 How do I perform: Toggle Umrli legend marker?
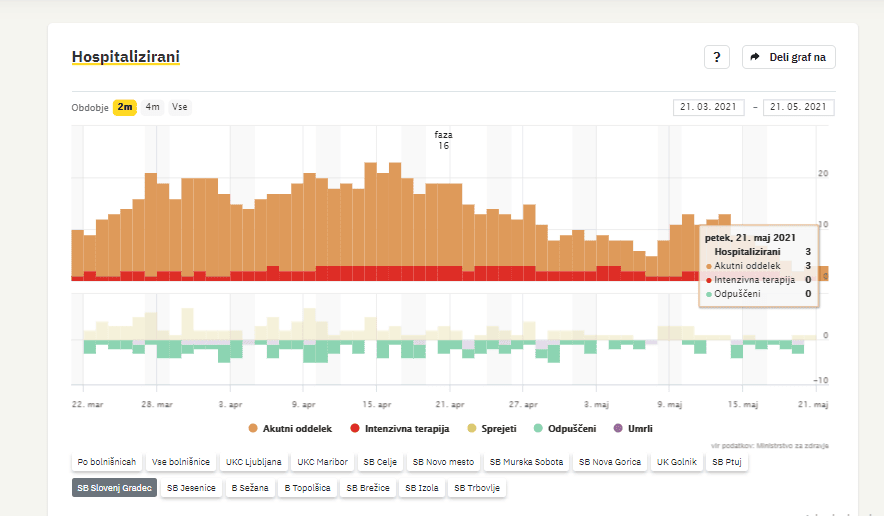click(x=618, y=428)
